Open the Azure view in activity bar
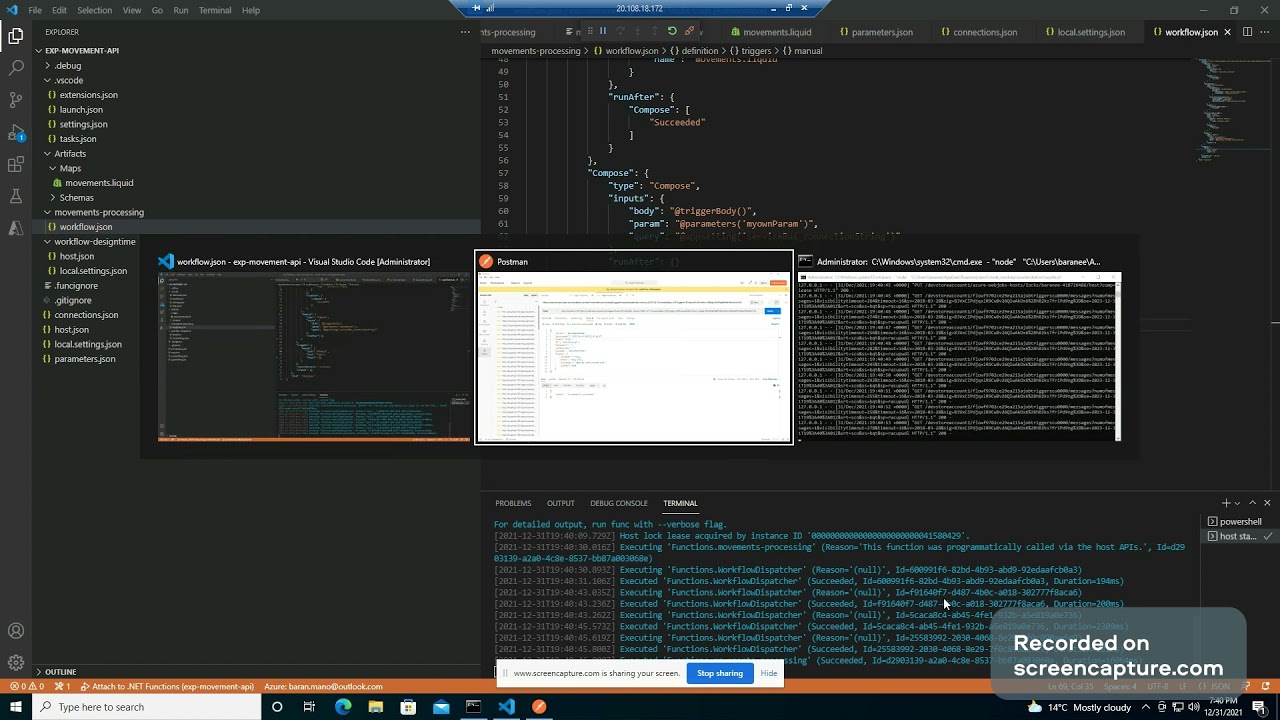The height and width of the screenshot is (720, 1280). (16, 228)
